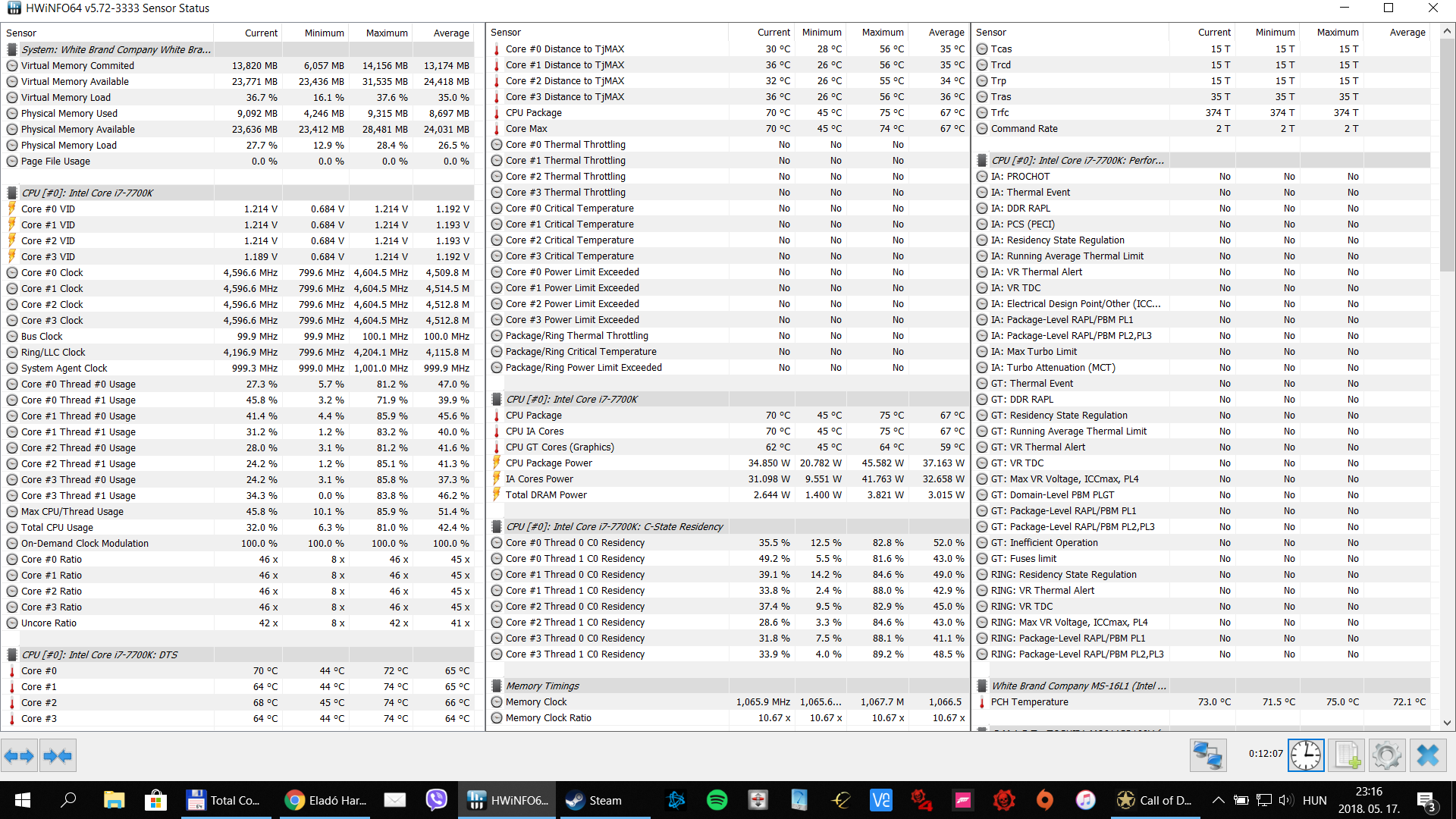Click the HUN keyboard language indicator

(x=1315, y=800)
